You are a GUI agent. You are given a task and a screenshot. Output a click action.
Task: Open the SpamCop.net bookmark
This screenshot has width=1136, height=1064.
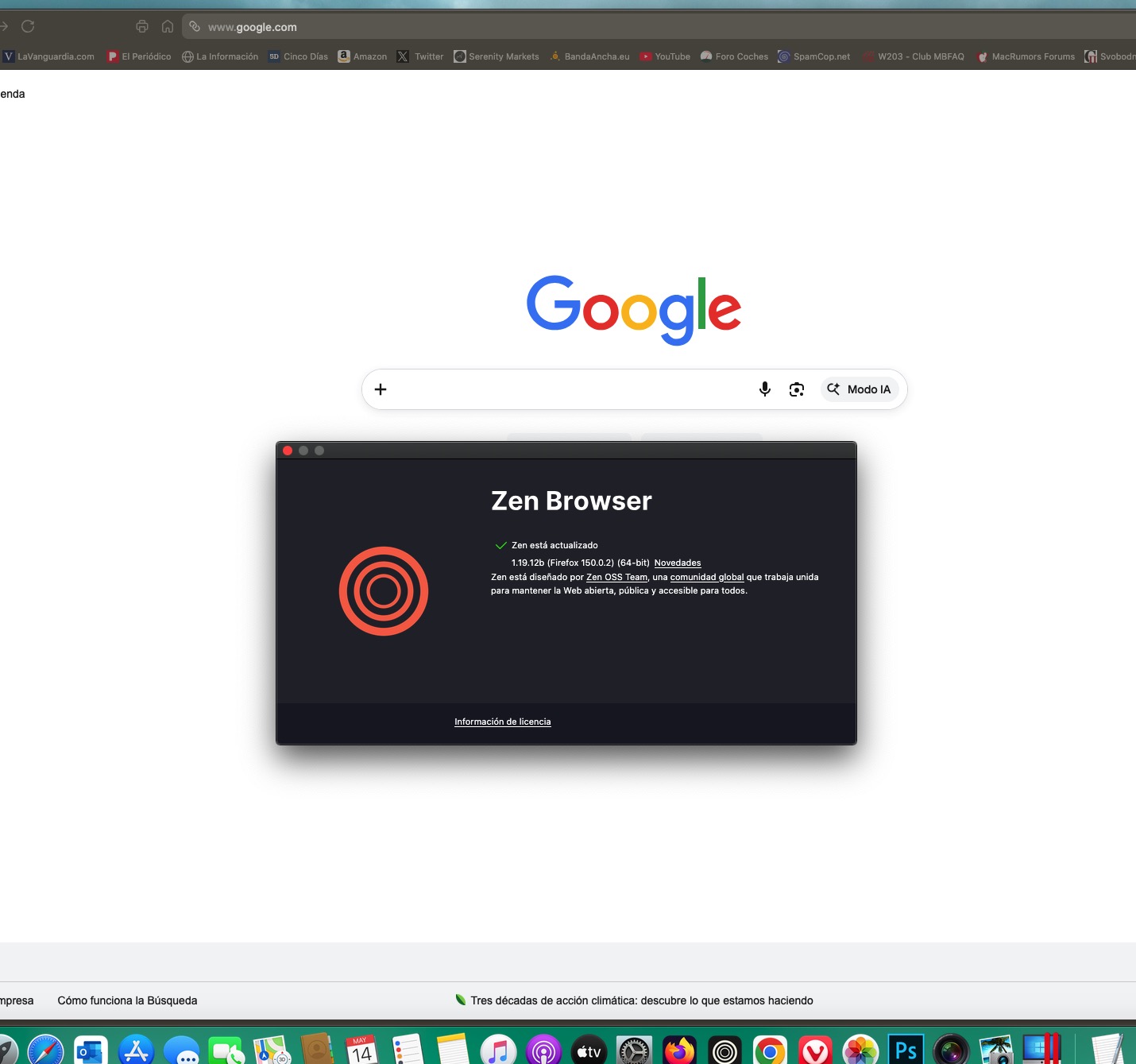tap(814, 56)
